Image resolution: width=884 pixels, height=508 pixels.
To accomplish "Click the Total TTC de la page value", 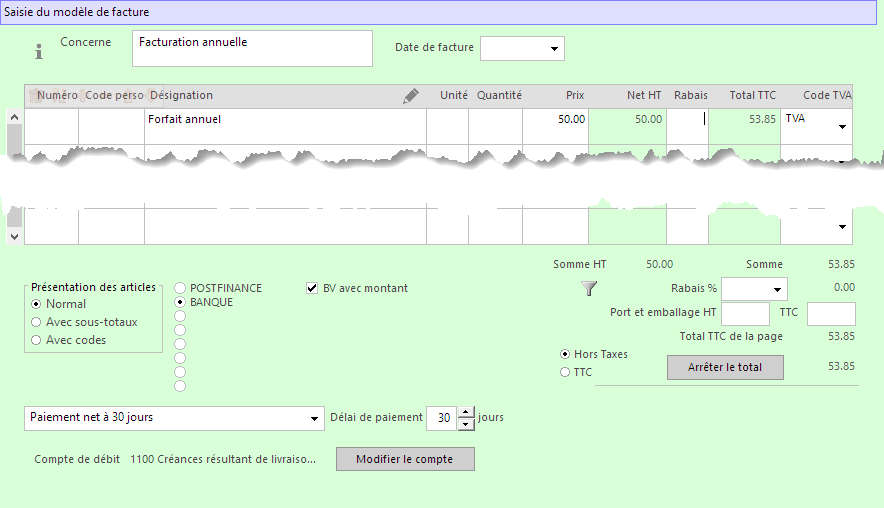I will (841, 337).
